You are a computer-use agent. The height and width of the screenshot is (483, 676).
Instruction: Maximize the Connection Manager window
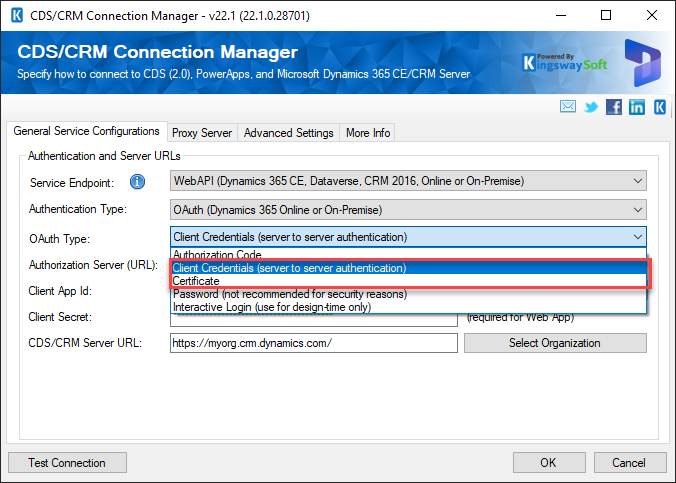click(x=606, y=16)
